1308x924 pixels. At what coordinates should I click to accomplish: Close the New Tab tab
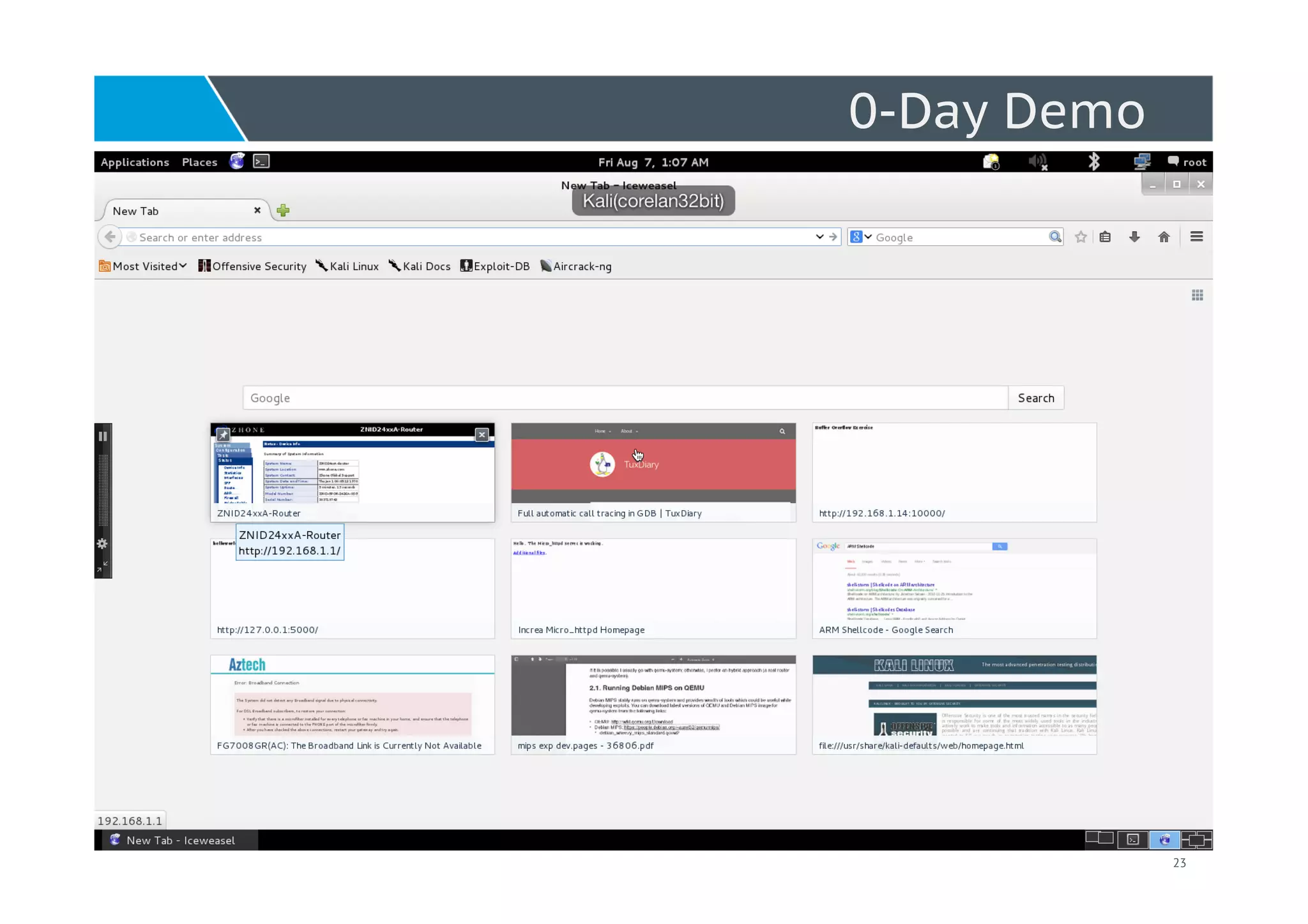tap(257, 210)
